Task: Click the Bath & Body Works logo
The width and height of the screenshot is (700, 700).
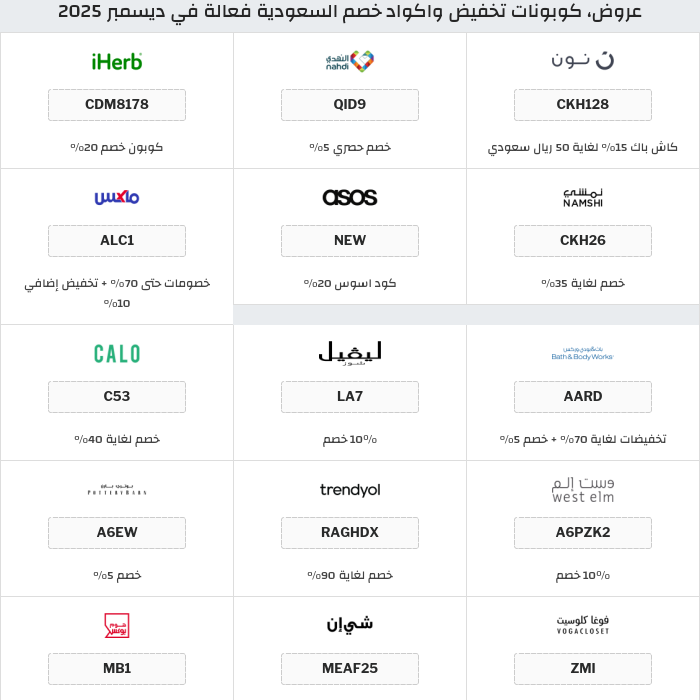Action: (x=582, y=354)
